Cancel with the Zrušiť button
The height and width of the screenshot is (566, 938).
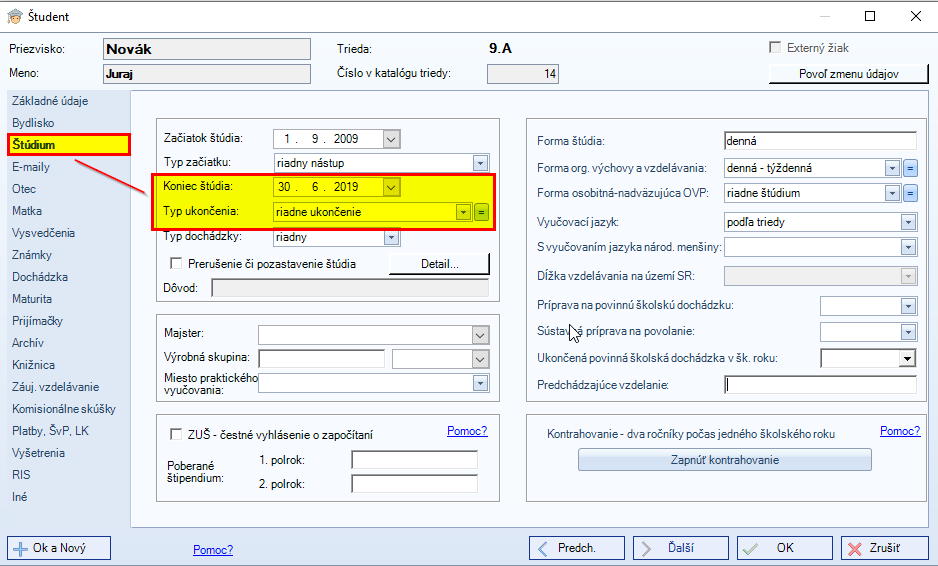(885, 548)
